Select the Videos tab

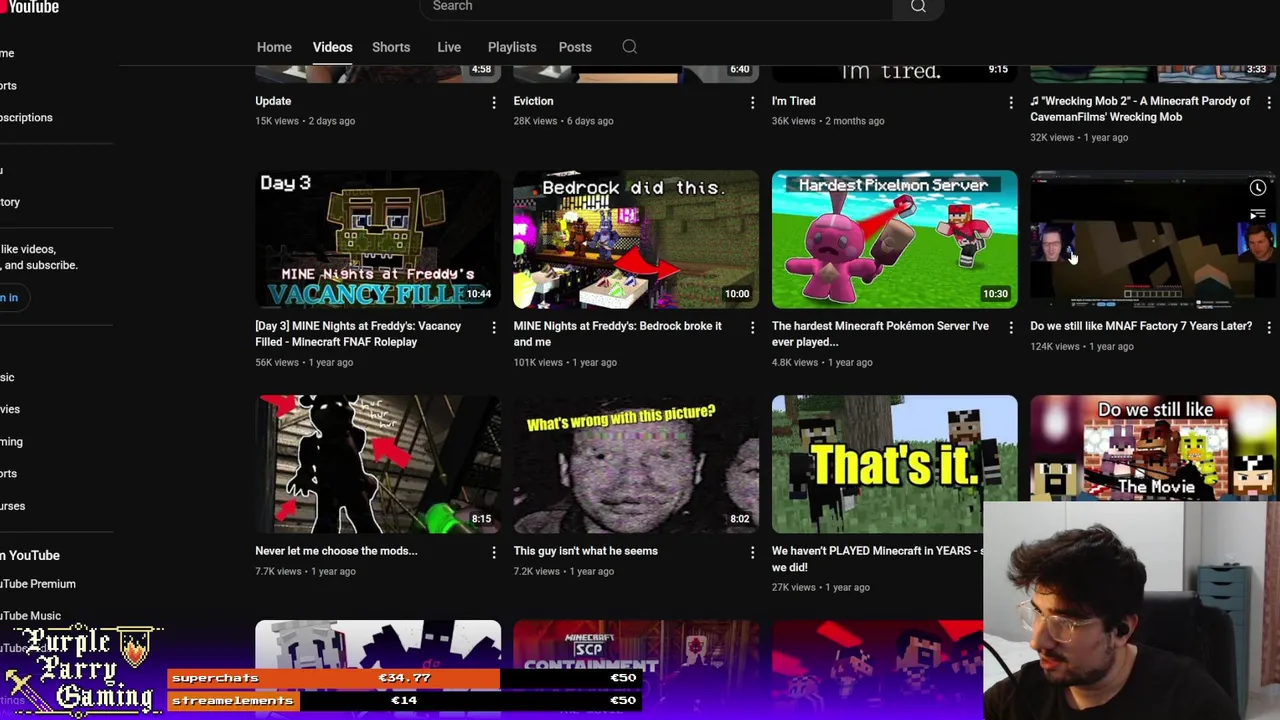click(x=332, y=47)
